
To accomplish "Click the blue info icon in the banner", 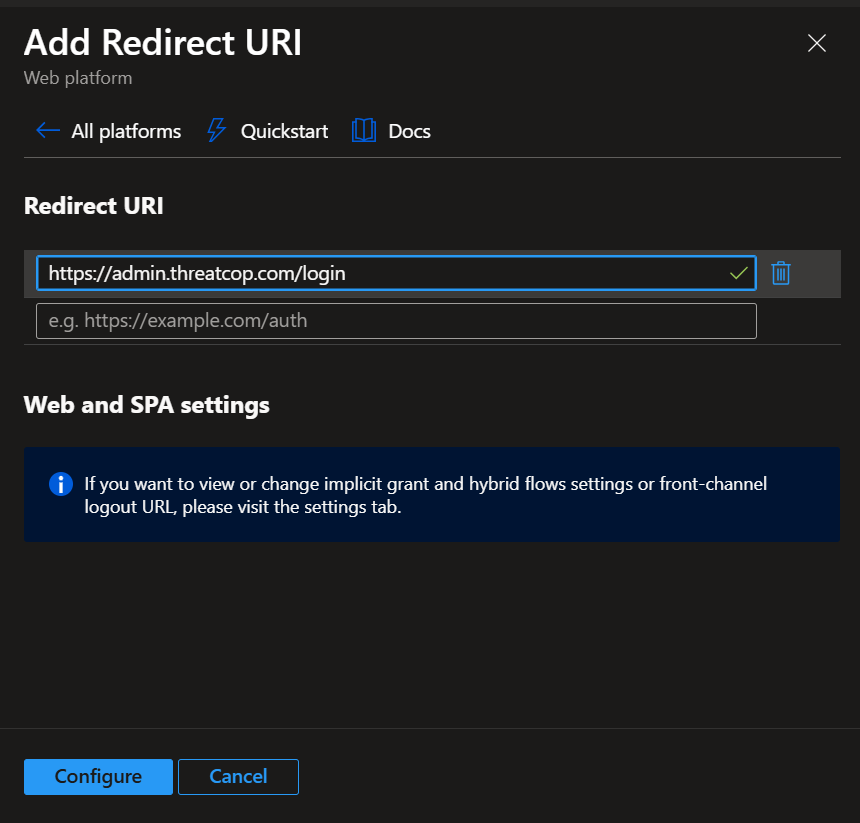I will (60, 485).
